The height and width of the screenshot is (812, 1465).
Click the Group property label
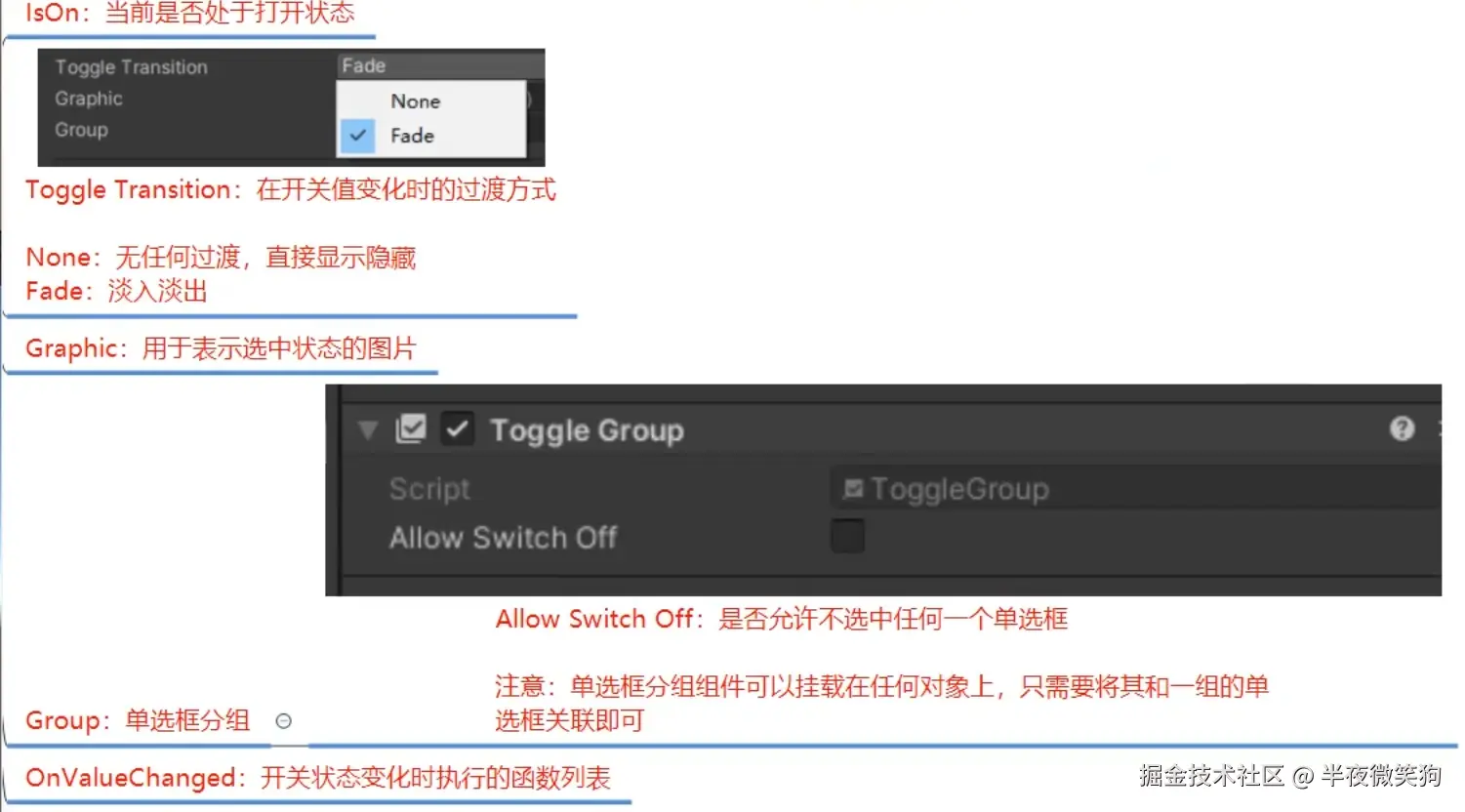point(81,130)
